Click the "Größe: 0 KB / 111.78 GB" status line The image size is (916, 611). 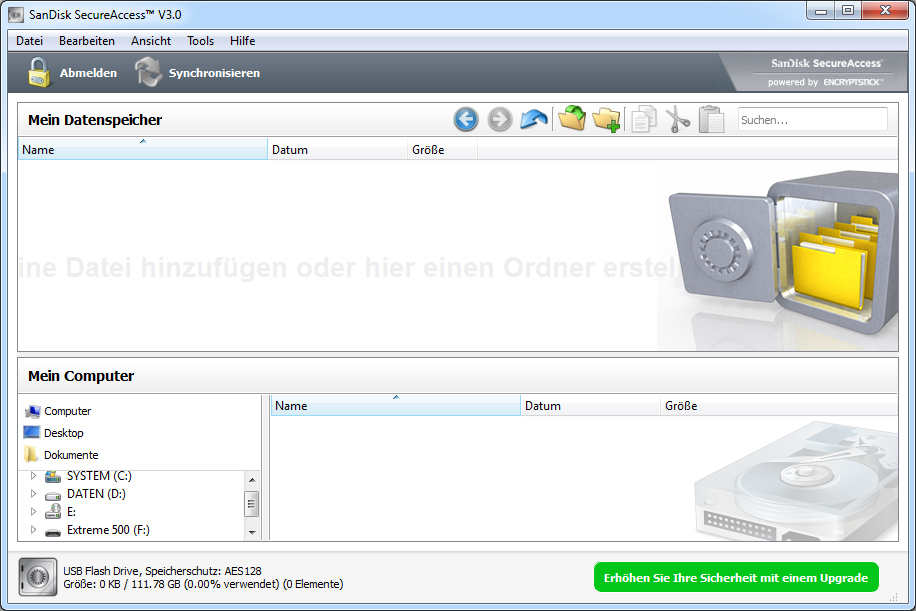203,584
